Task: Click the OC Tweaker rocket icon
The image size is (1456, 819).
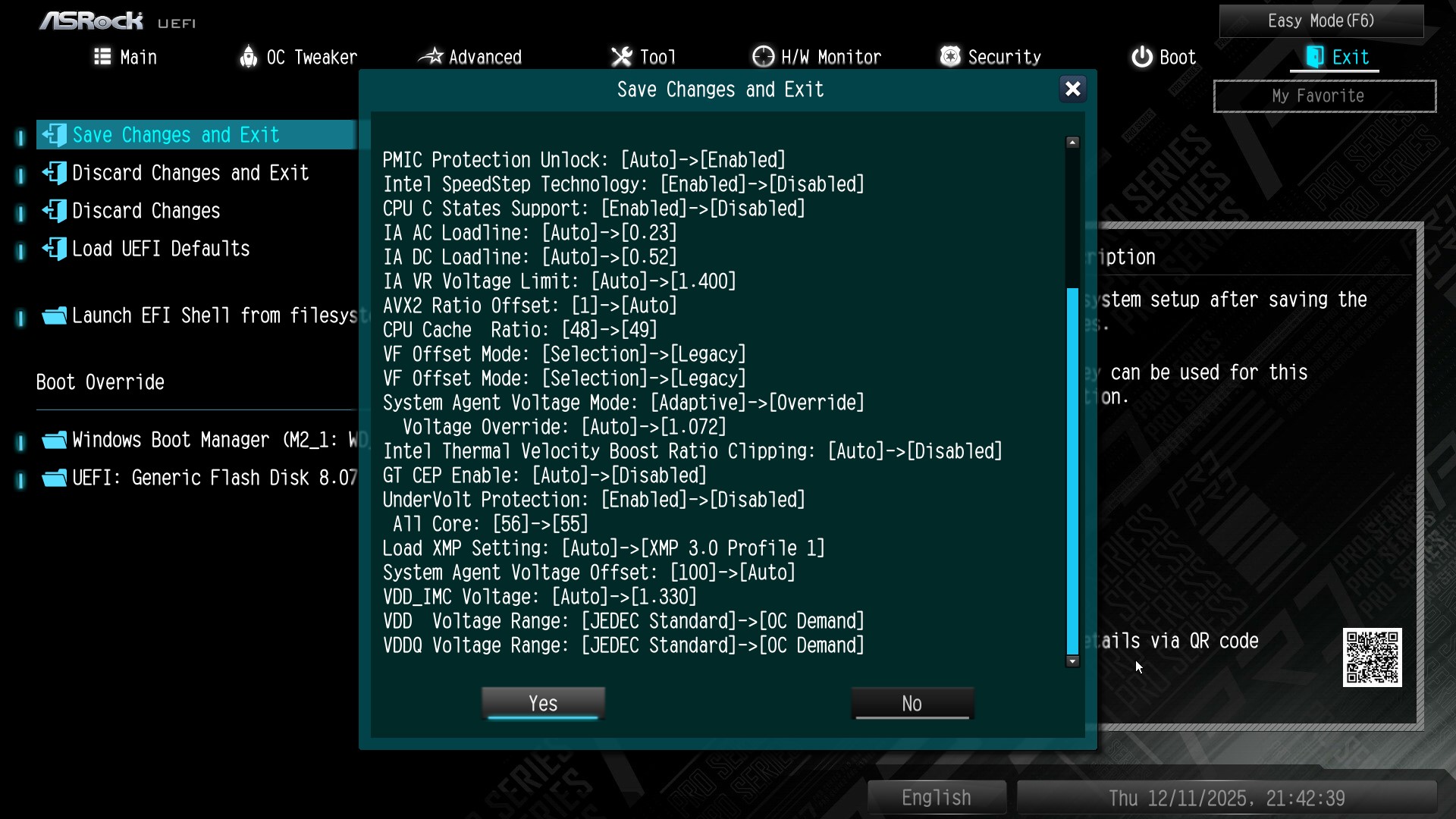Action: pyautogui.click(x=248, y=57)
